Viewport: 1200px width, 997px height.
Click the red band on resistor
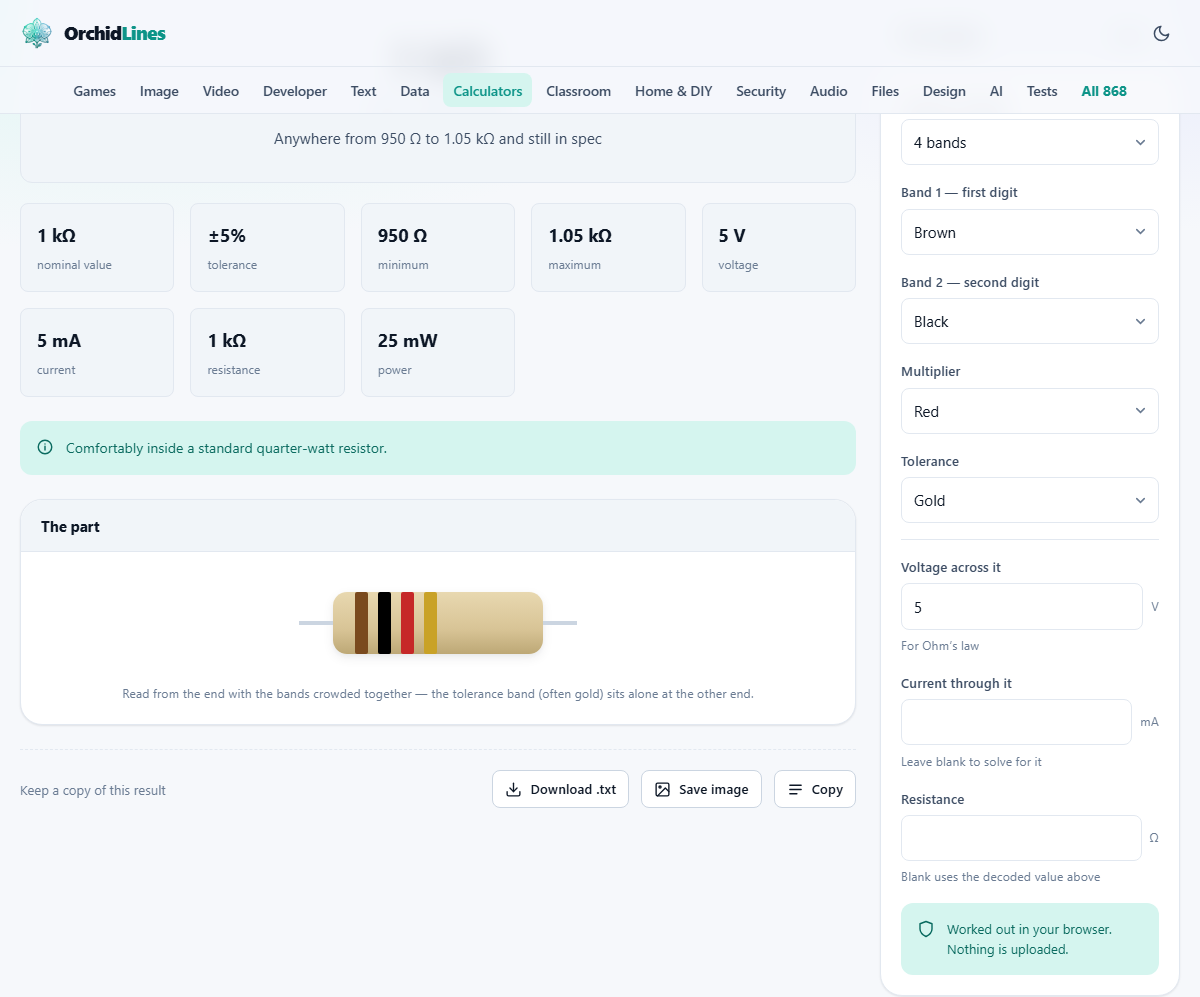pos(407,623)
